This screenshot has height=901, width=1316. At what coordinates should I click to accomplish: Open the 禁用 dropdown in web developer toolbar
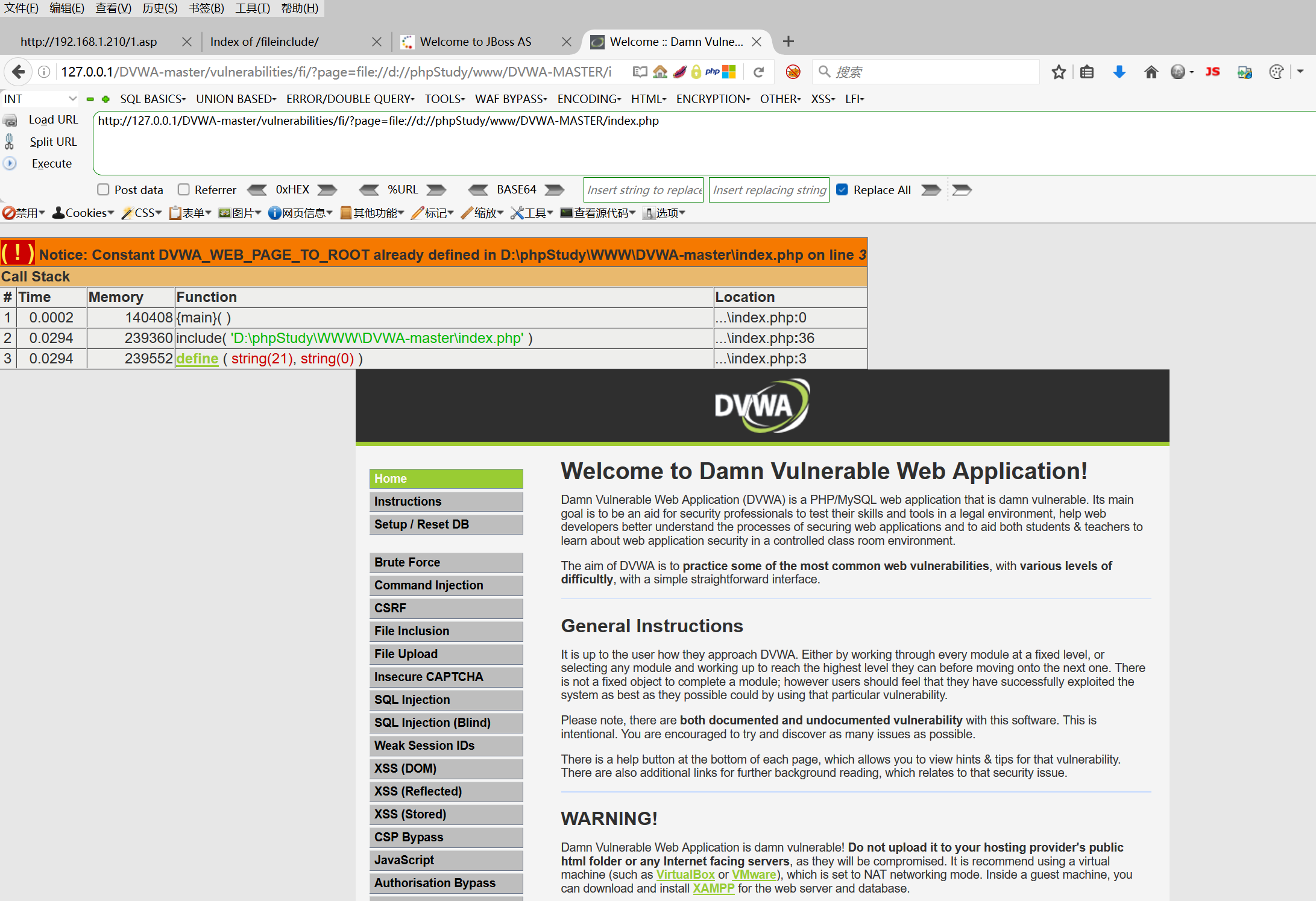[24, 213]
